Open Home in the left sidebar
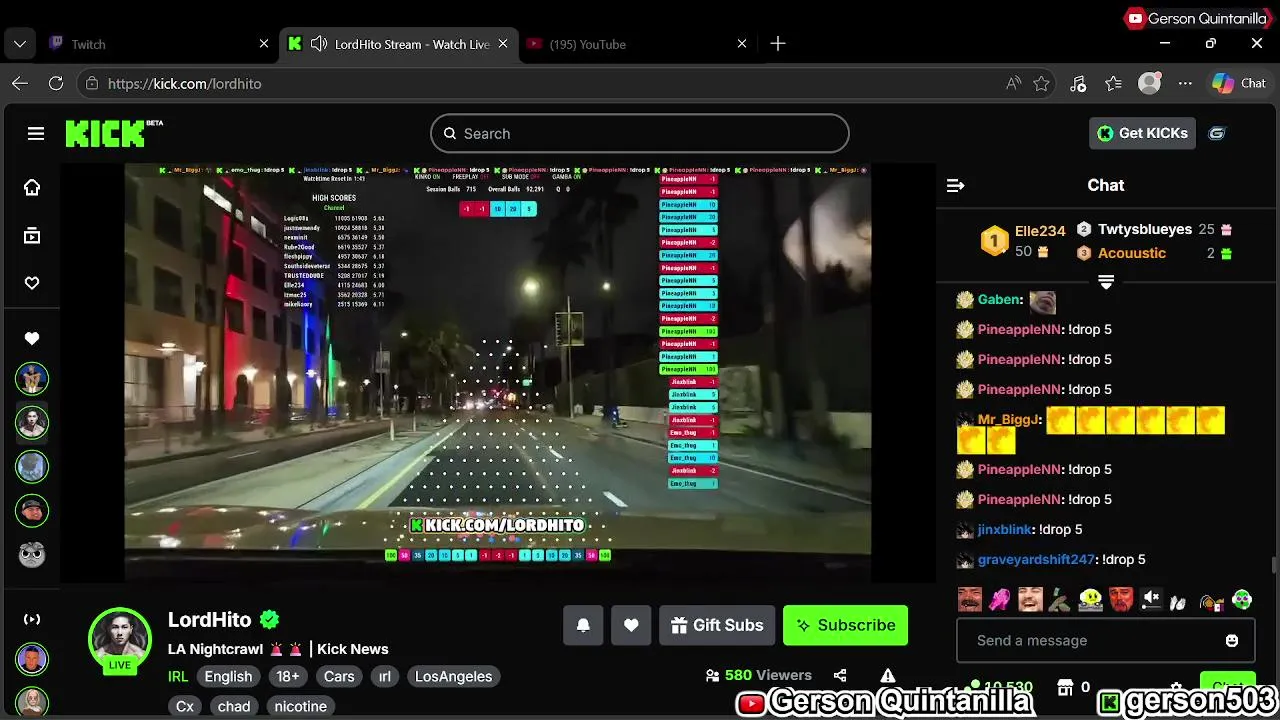The image size is (1280, 720). tap(32, 188)
